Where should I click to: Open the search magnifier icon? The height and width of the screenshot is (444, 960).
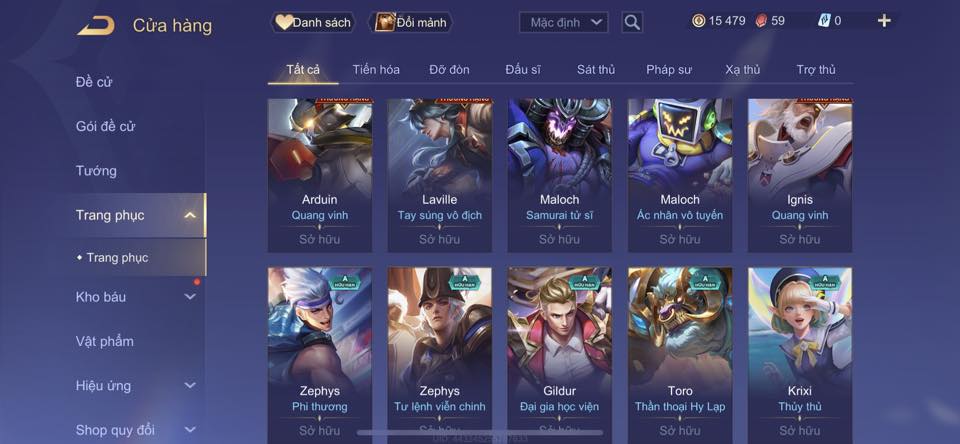tap(632, 23)
